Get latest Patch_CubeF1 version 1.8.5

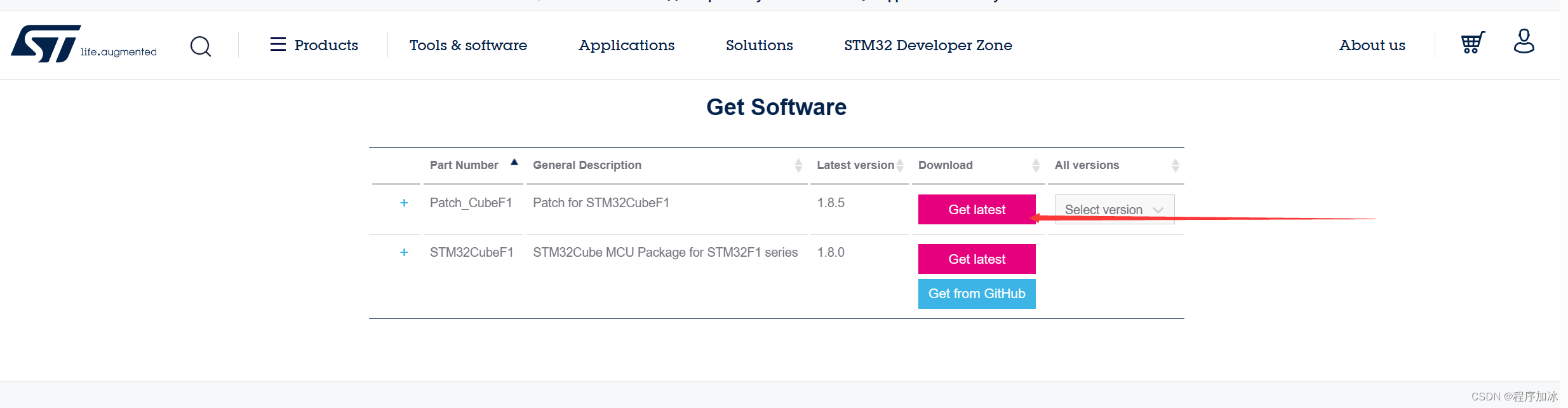pos(976,209)
